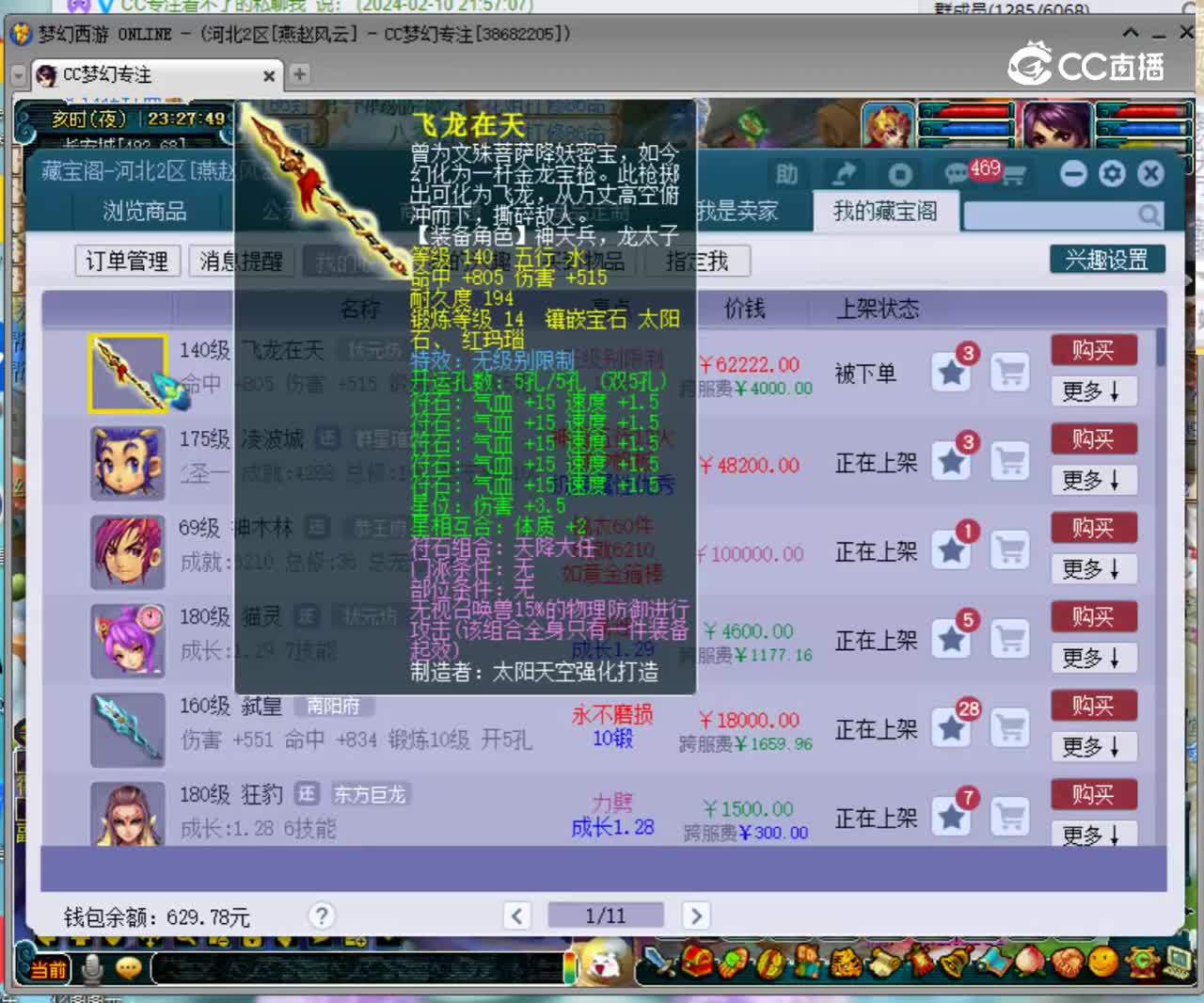
Task: Open 指定我 sub-tab
Action: coord(697,261)
